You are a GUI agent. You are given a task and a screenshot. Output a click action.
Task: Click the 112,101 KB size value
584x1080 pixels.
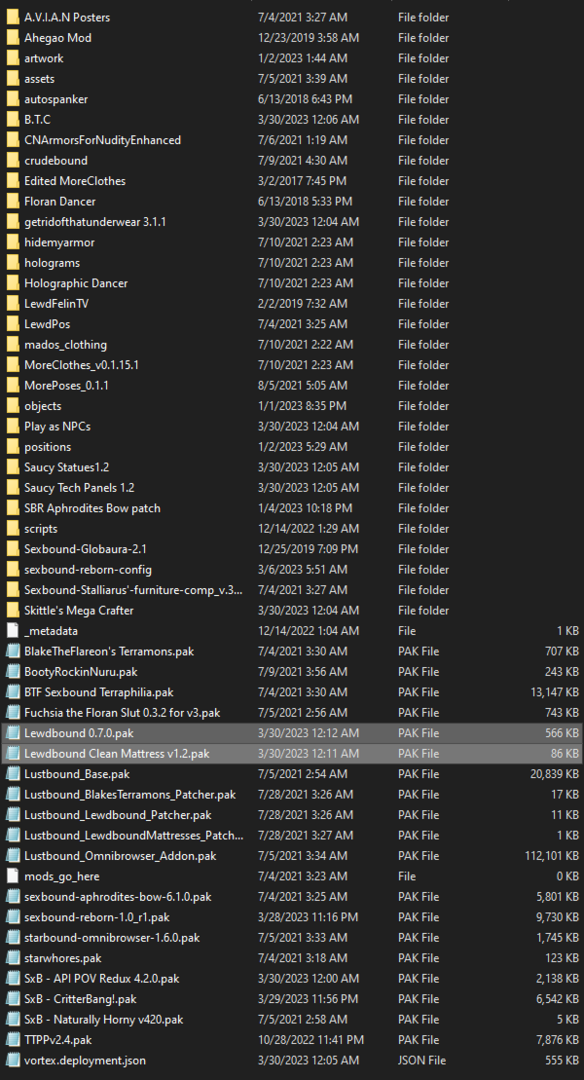[x=552, y=856]
